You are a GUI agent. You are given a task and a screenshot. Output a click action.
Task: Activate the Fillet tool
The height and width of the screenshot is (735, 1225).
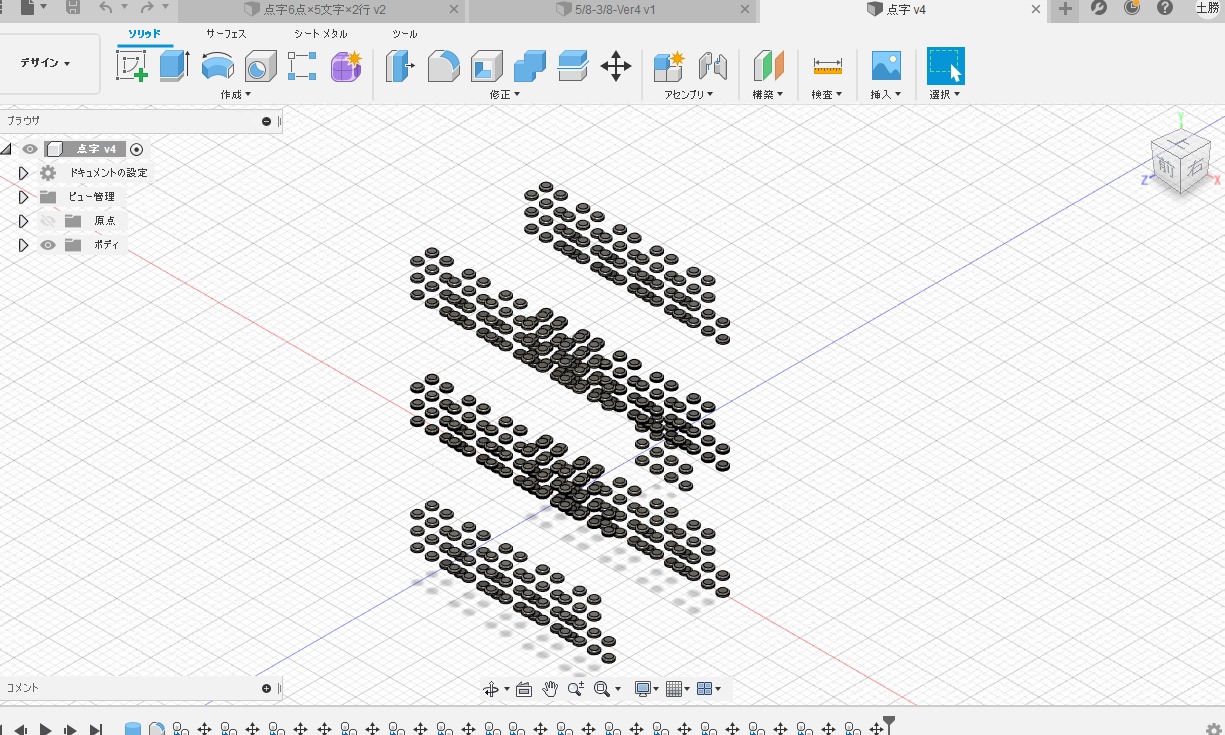pyautogui.click(x=443, y=67)
